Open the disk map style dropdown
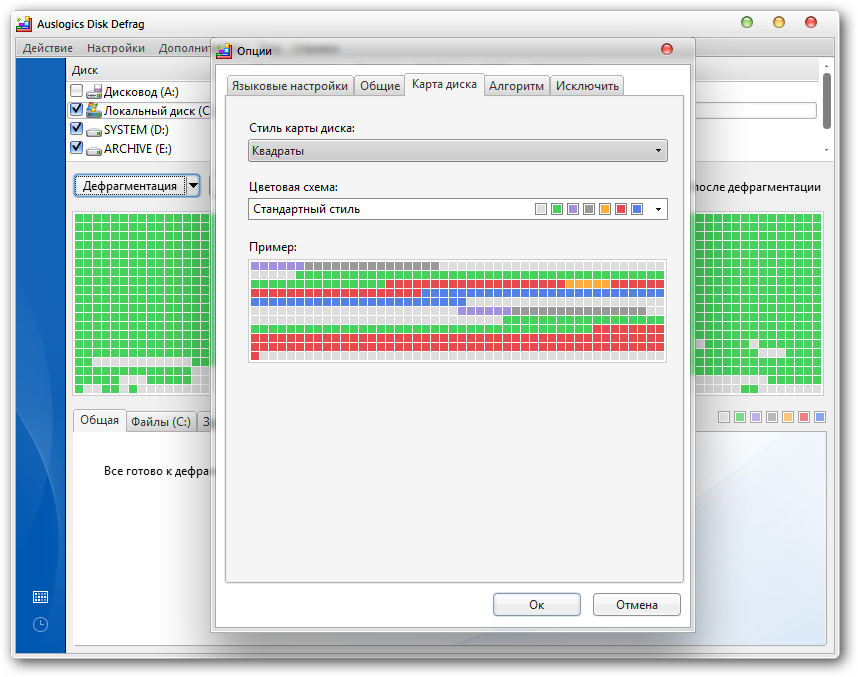Viewport: 858px width, 677px height. [457, 151]
